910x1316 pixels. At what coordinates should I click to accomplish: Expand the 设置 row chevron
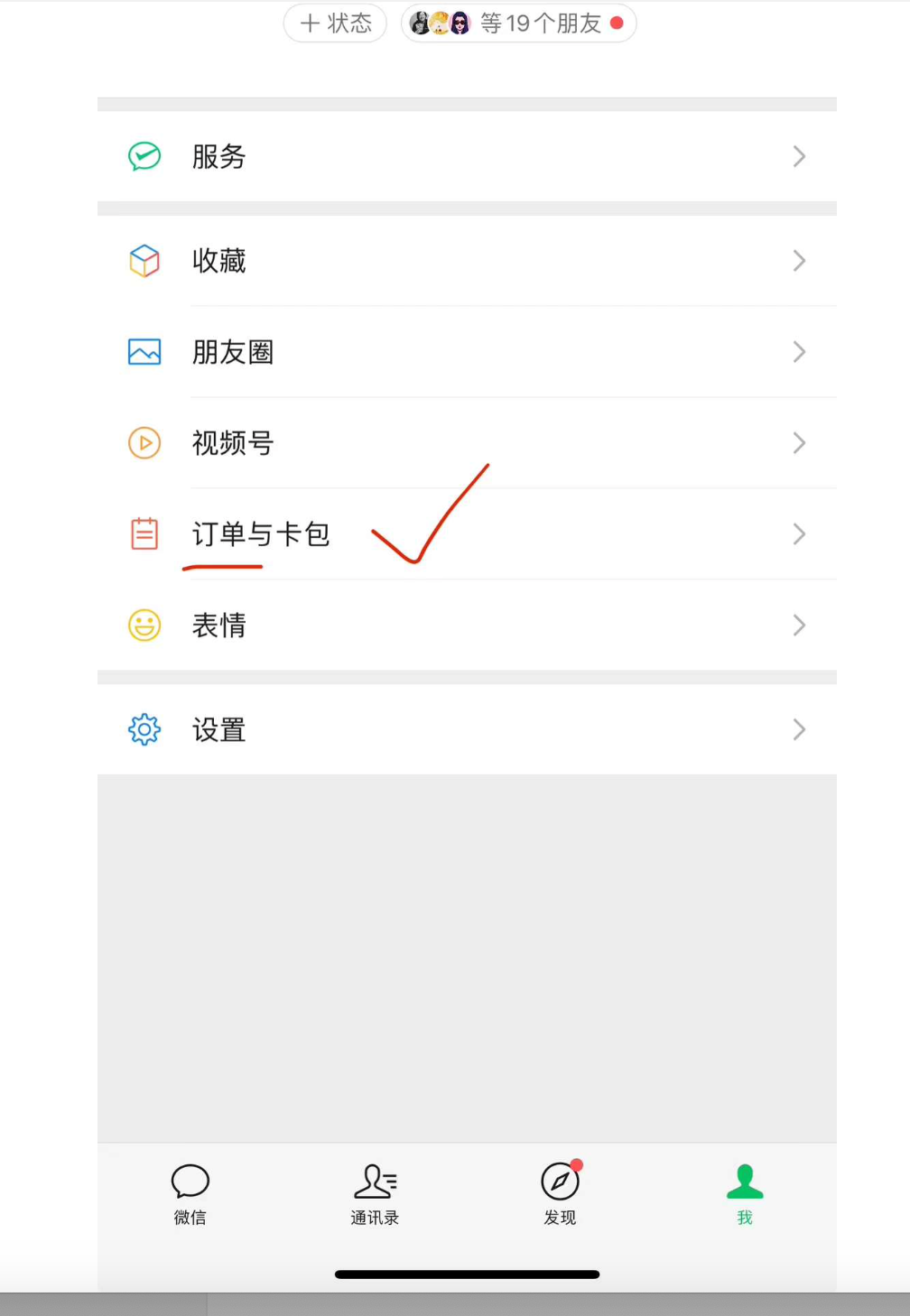click(799, 729)
